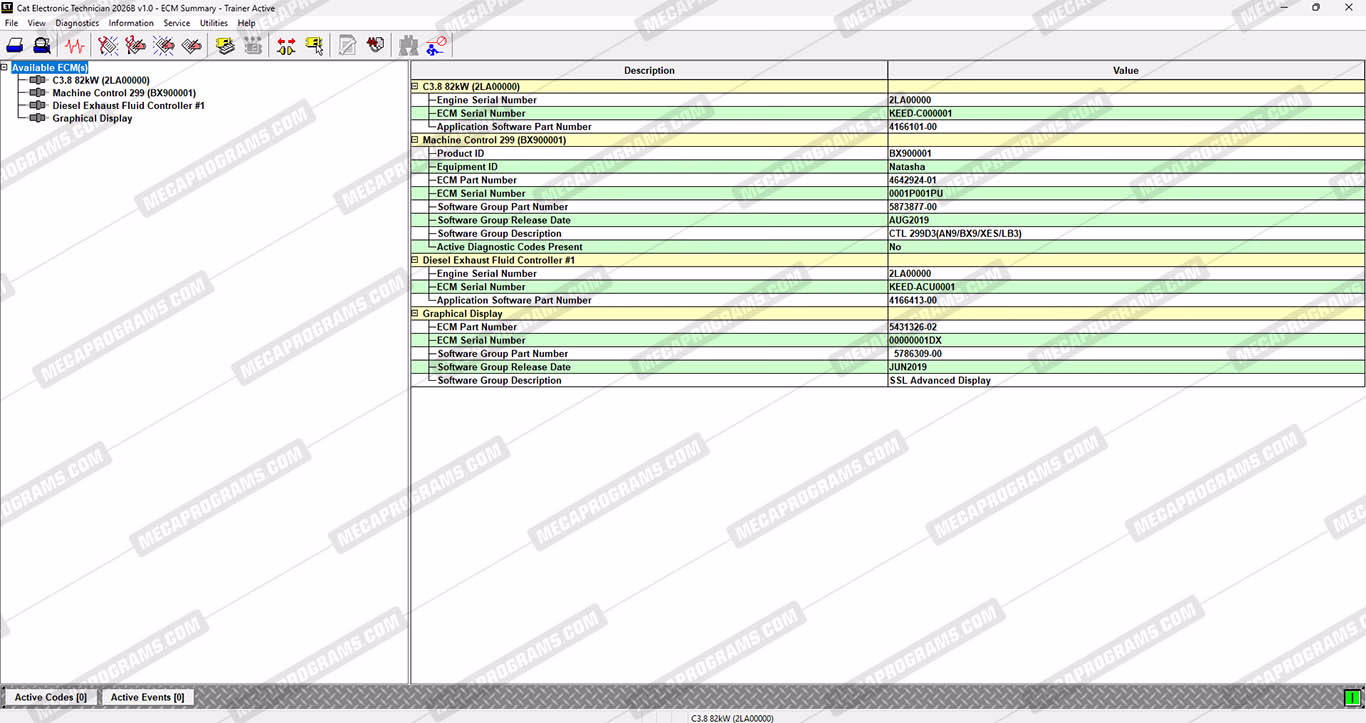Click description value SSL Advanced Display
This screenshot has width=1366, height=723.
(x=940, y=381)
